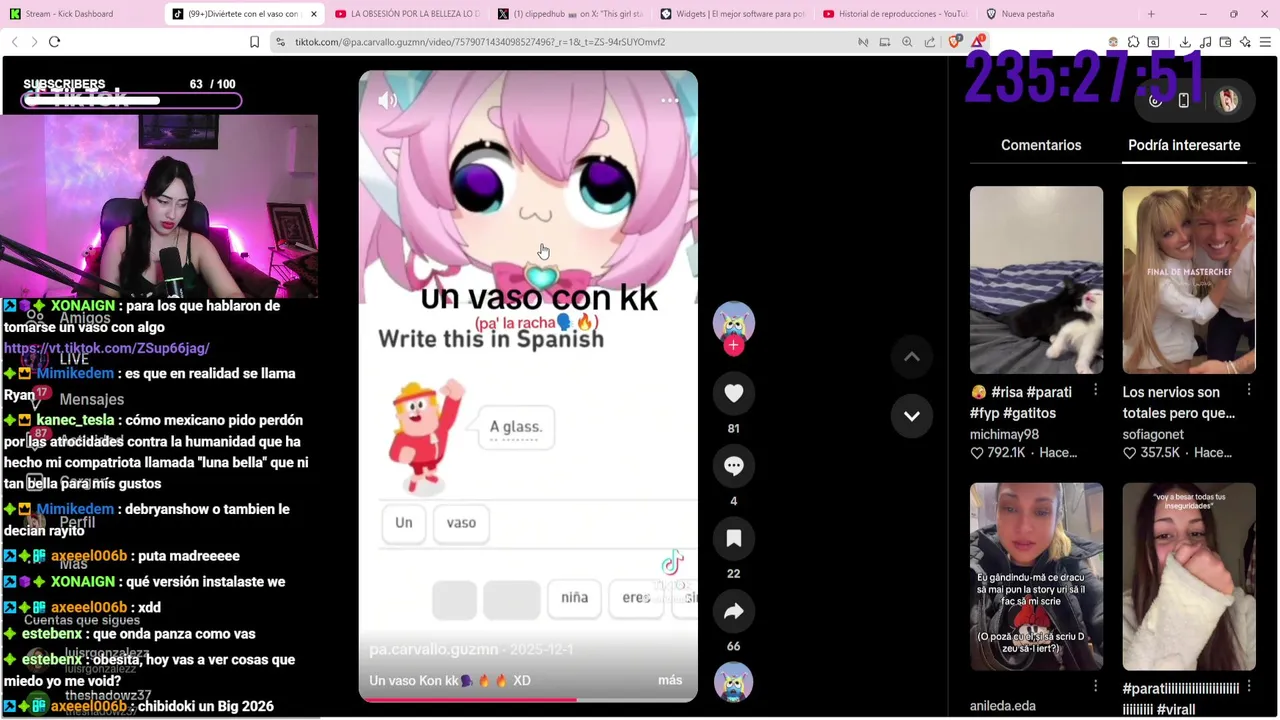Open the Leo AI sparkle icon
The height and width of the screenshot is (720, 1280).
point(1245,42)
